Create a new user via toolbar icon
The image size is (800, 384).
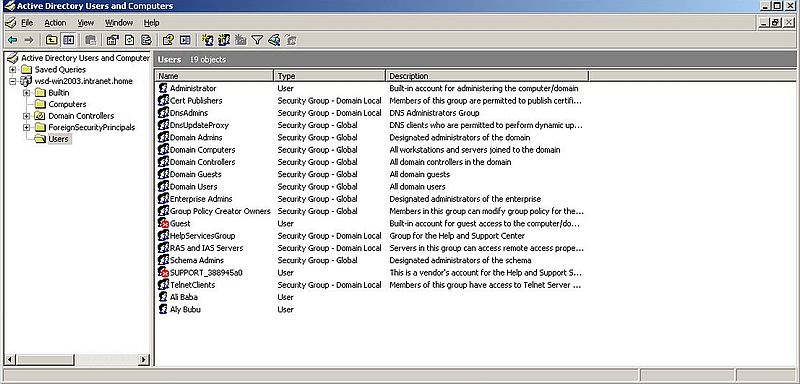pos(208,40)
